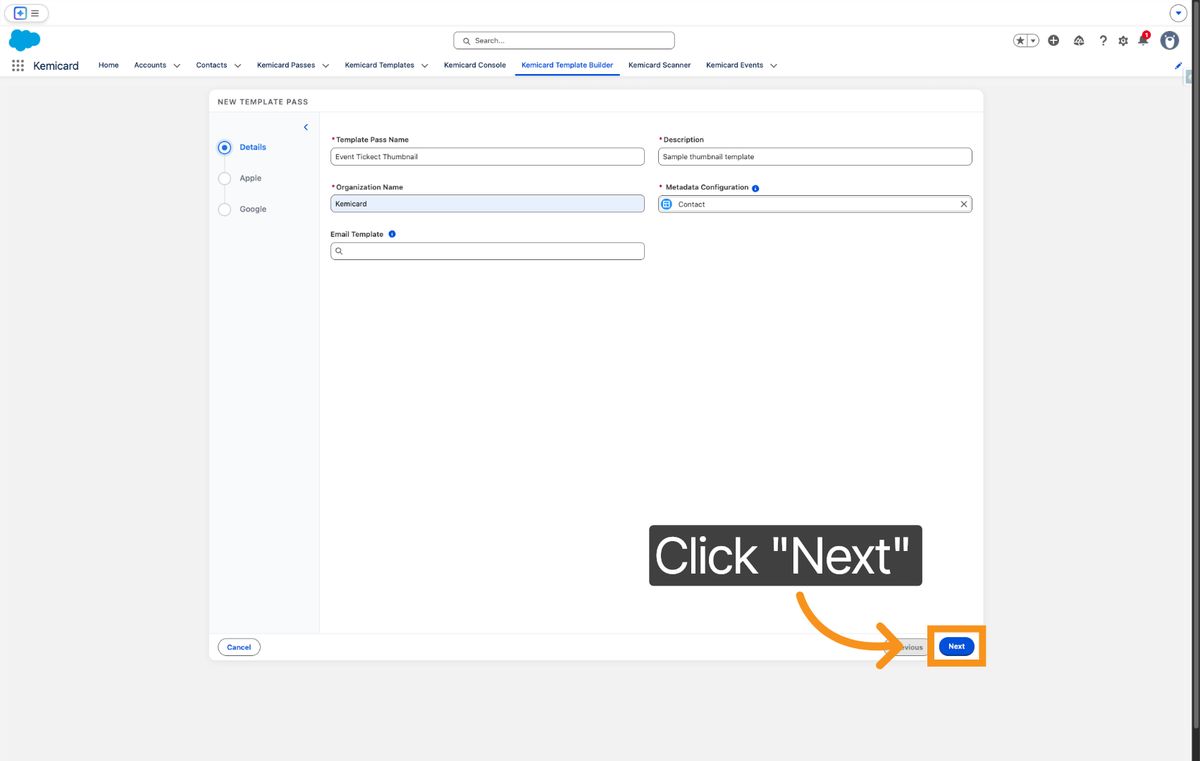The image size is (1200, 761).
Task: Click the favorites star icon
Action: [x=1020, y=41]
